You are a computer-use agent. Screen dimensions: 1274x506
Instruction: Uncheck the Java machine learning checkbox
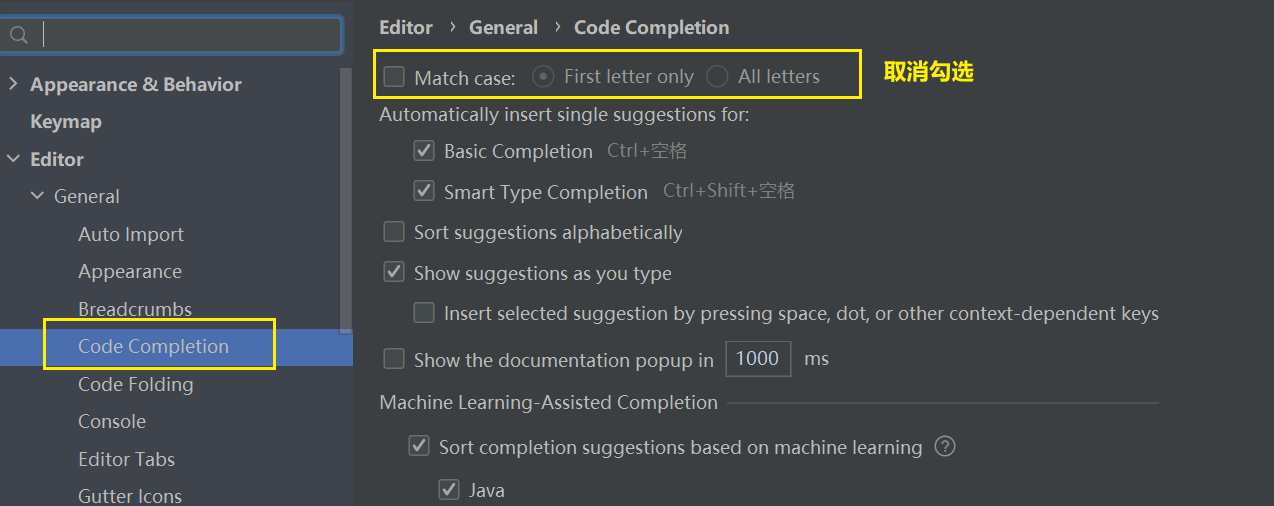point(449,490)
